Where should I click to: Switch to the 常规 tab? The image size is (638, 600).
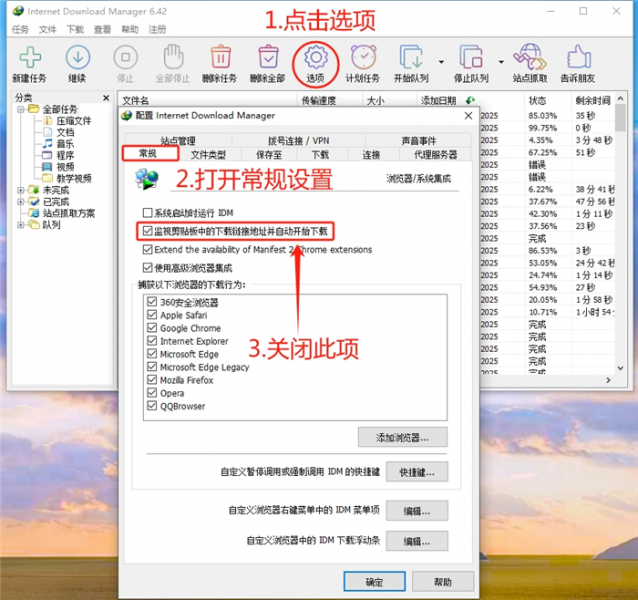[x=150, y=153]
